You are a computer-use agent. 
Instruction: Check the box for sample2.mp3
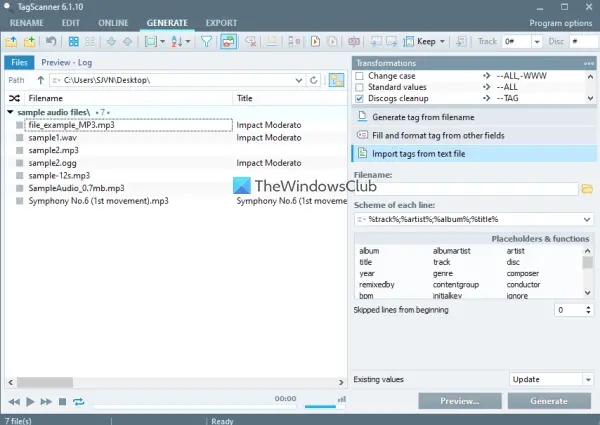pos(19,150)
